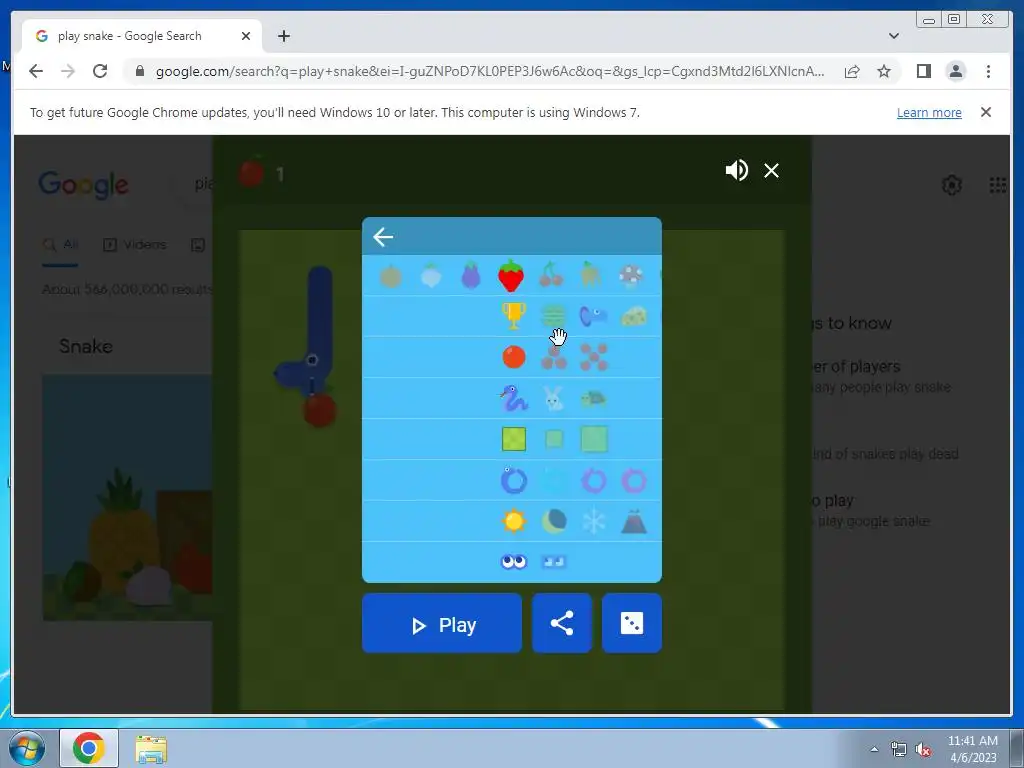View site information padlock
Image resolution: width=1024 pixels, height=768 pixels.
pyautogui.click(x=139, y=71)
